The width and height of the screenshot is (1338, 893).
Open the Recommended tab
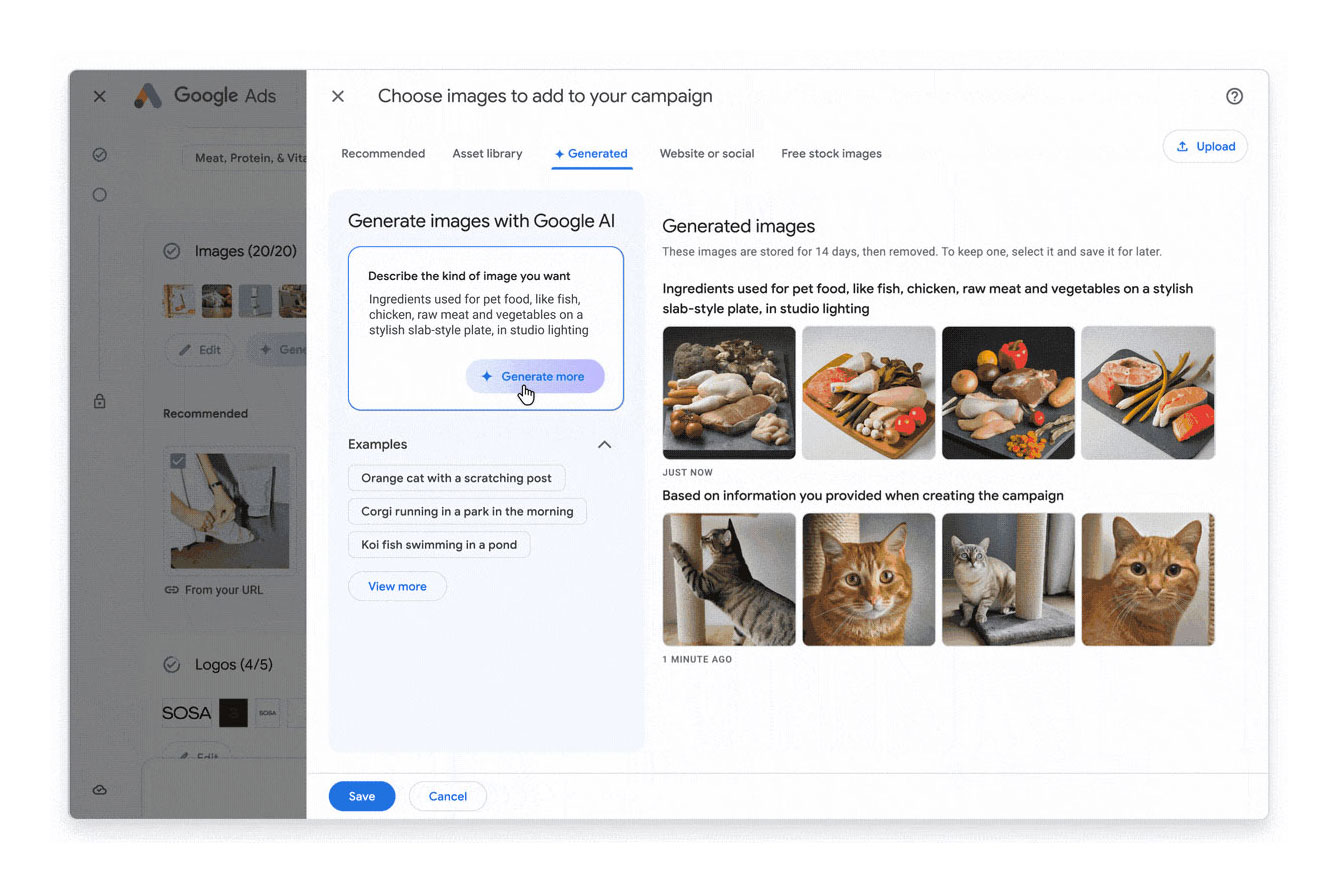click(383, 154)
